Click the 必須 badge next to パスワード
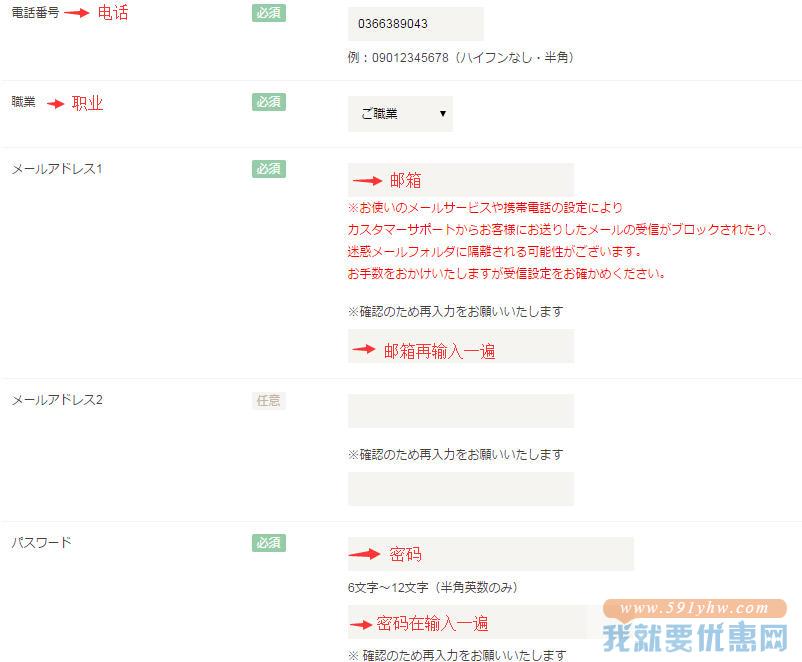Screen dimensions: 802x662 [269, 543]
